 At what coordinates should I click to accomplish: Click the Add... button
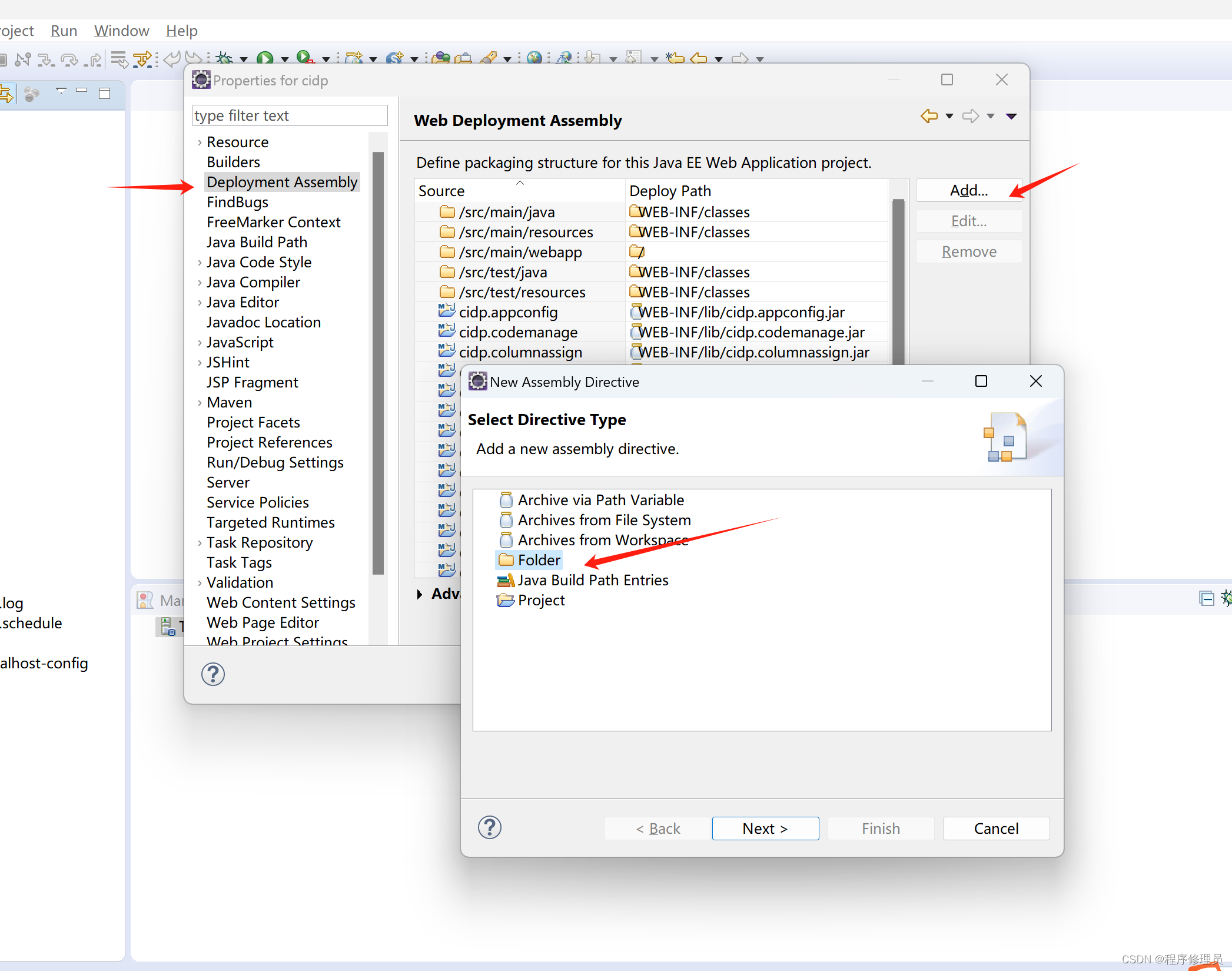click(968, 190)
